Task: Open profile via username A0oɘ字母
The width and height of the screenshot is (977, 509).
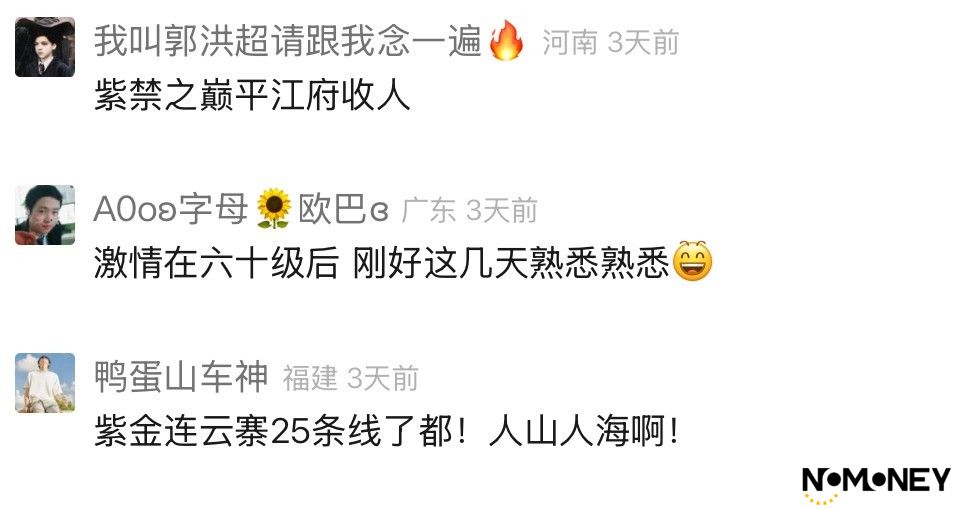Action: coord(171,209)
